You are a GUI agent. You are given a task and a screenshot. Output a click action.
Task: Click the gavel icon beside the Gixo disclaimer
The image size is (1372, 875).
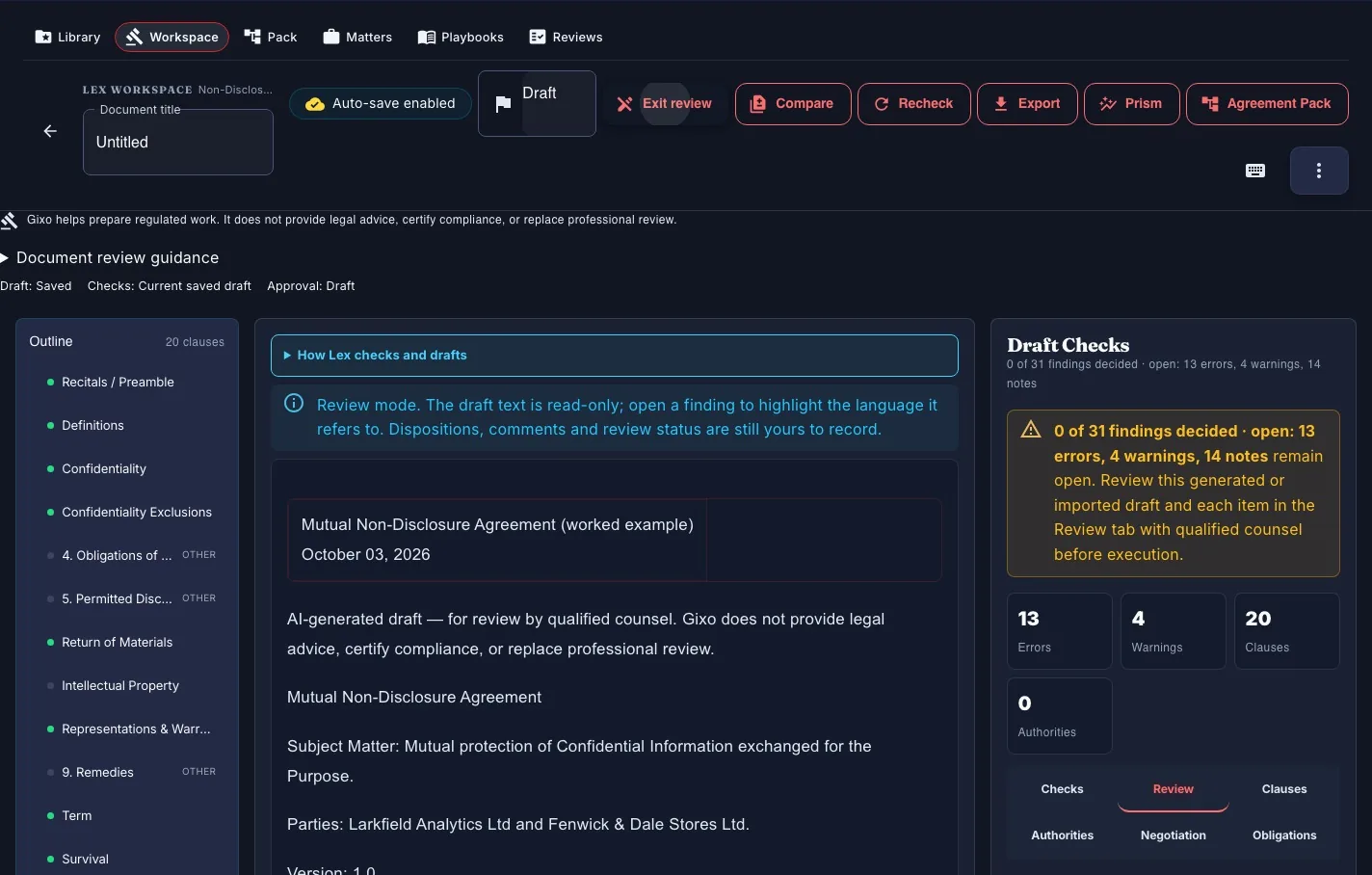[x=10, y=221]
